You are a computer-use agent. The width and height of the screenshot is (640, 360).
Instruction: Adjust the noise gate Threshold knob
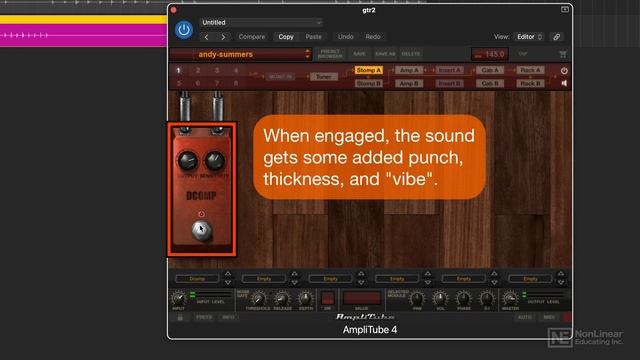pos(258,299)
